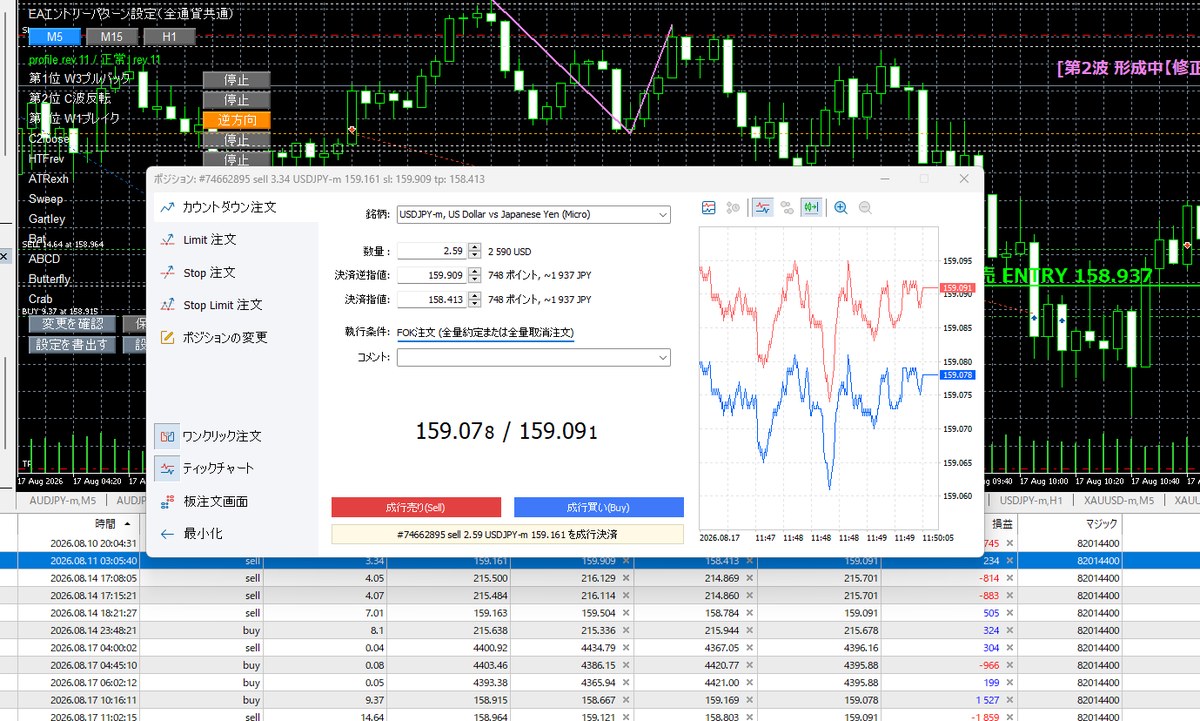This screenshot has height=721, width=1200.
Task: Select Stop Limit 注文 in the order dialog
Action: [211, 305]
